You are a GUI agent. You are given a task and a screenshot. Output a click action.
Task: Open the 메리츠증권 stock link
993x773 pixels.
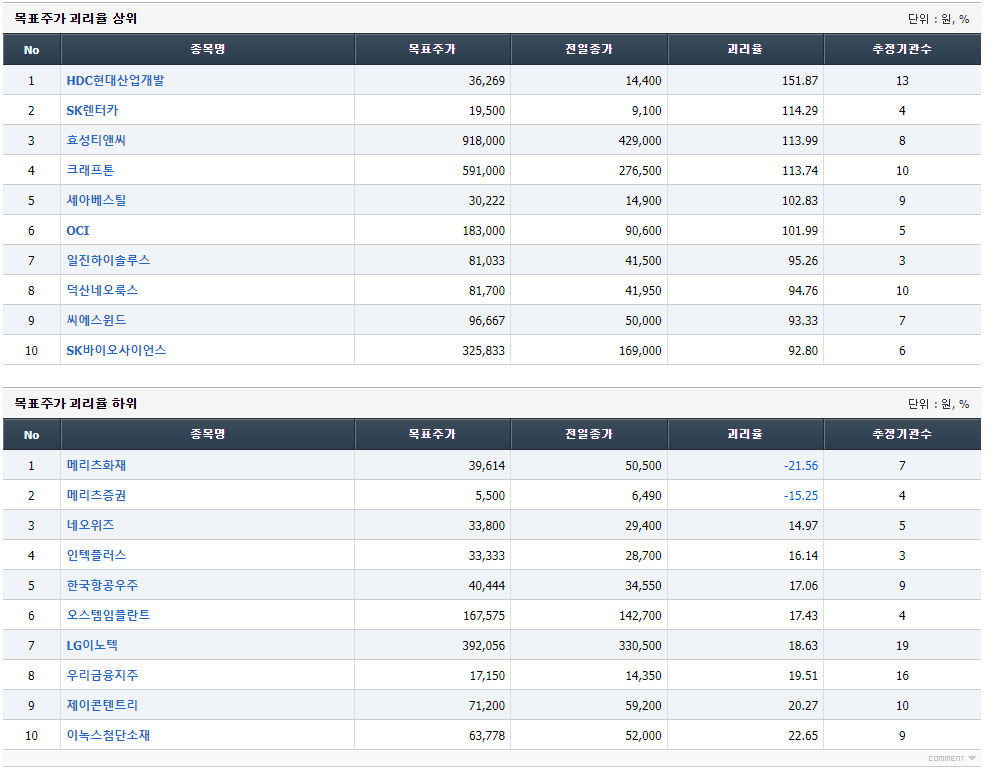coord(96,495)
